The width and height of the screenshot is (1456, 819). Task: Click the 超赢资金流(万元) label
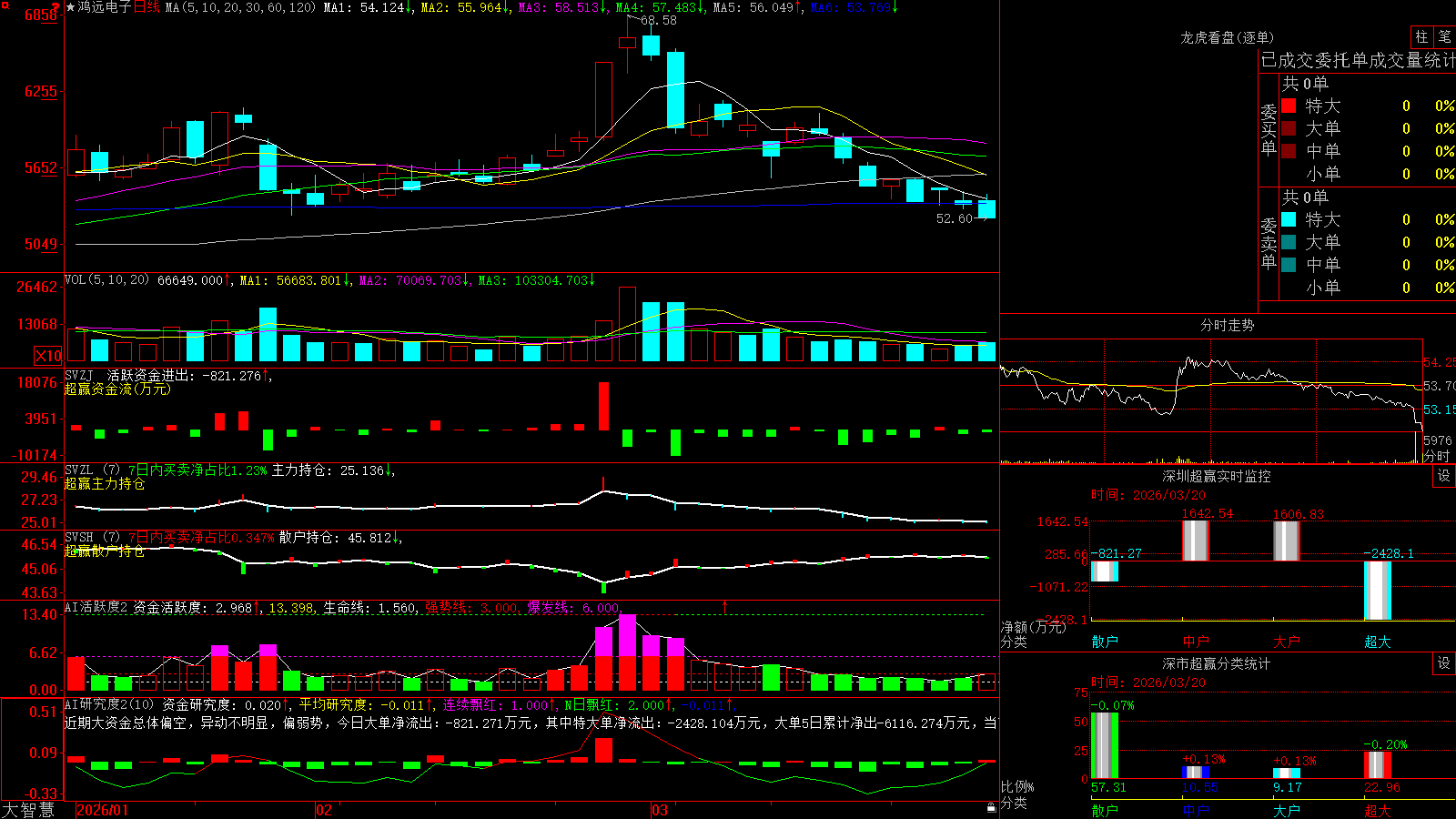click(x=117, y=389)
